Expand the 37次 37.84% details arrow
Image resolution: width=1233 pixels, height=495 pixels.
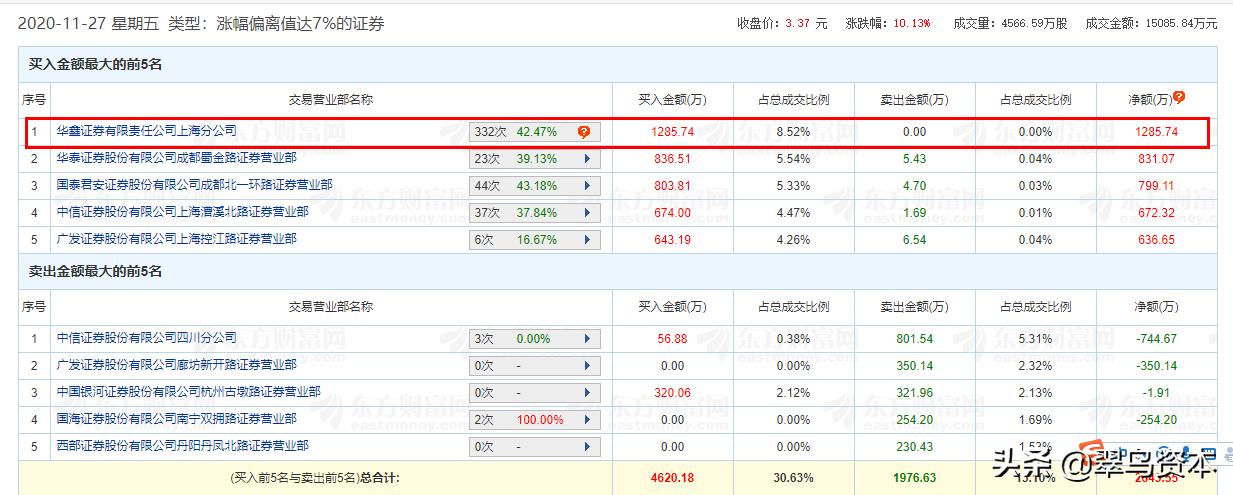[585, 212]
